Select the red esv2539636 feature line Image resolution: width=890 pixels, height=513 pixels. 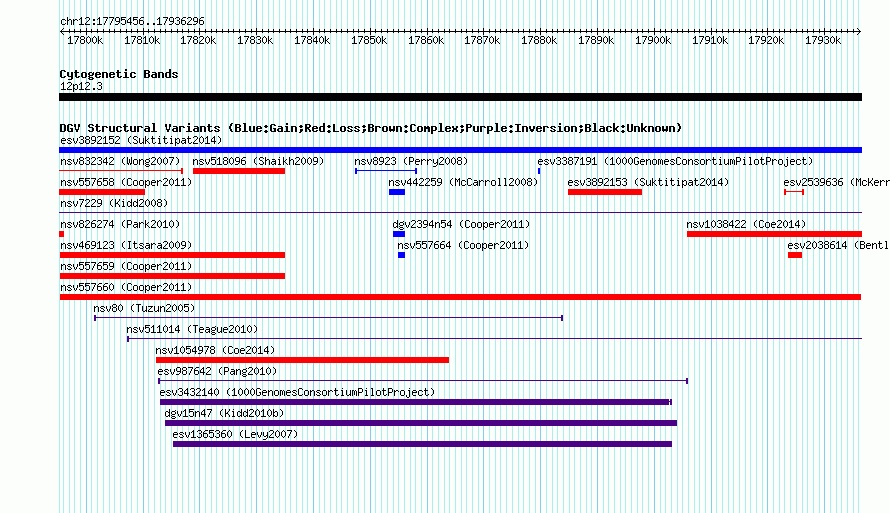794,192
